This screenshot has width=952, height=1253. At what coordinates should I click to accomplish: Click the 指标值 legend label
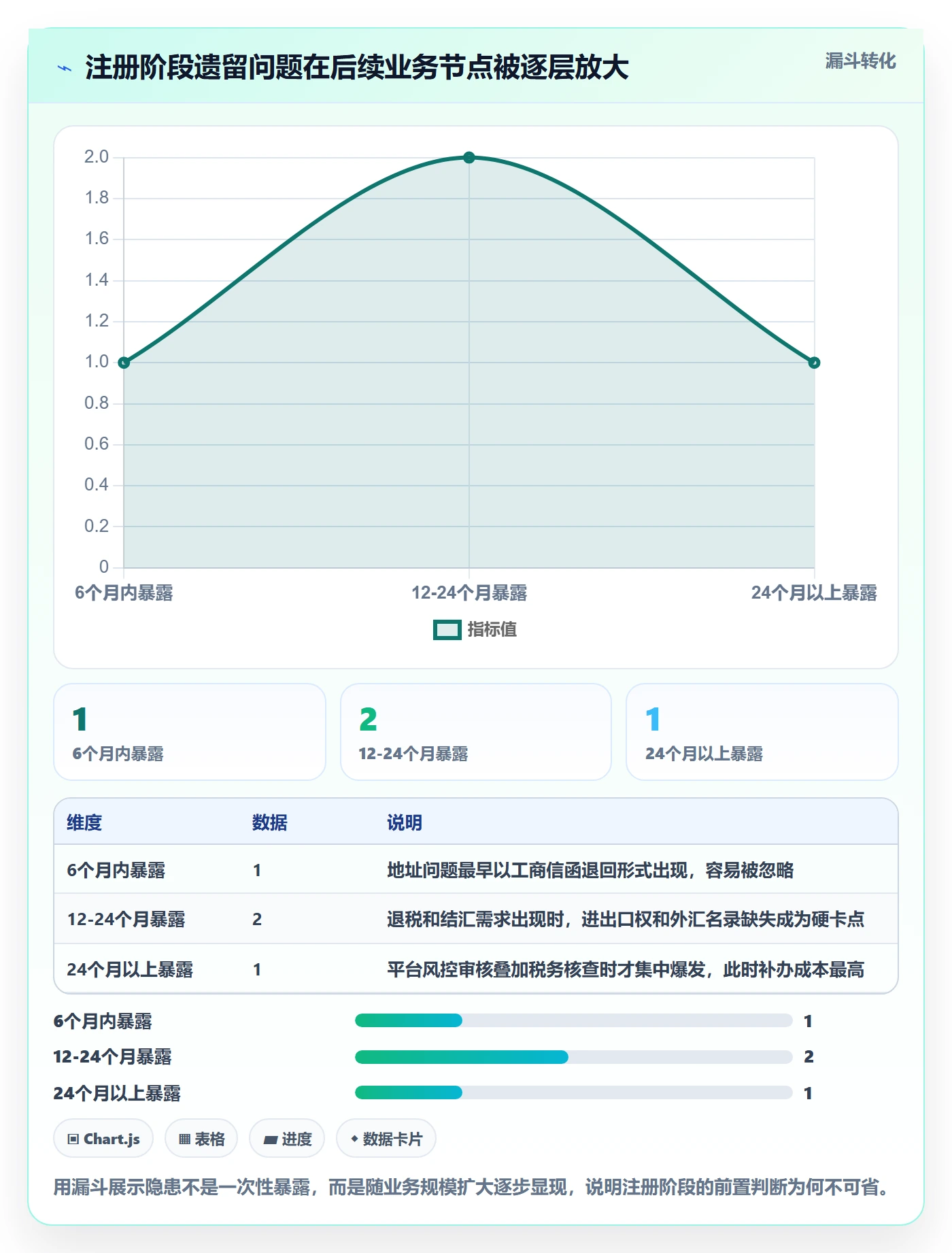pos(492,630)
